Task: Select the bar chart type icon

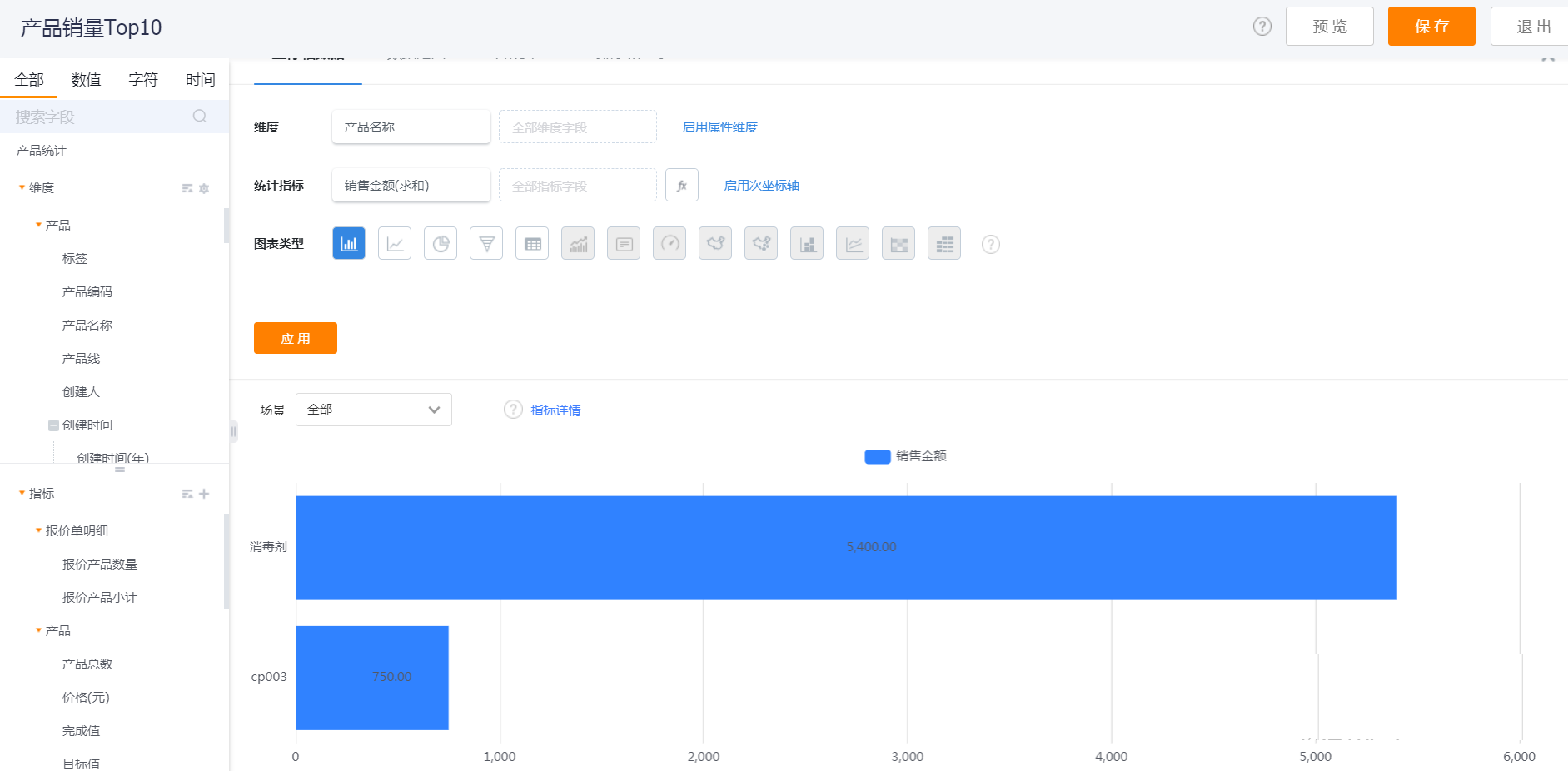Action: click(x=349, y=243)
